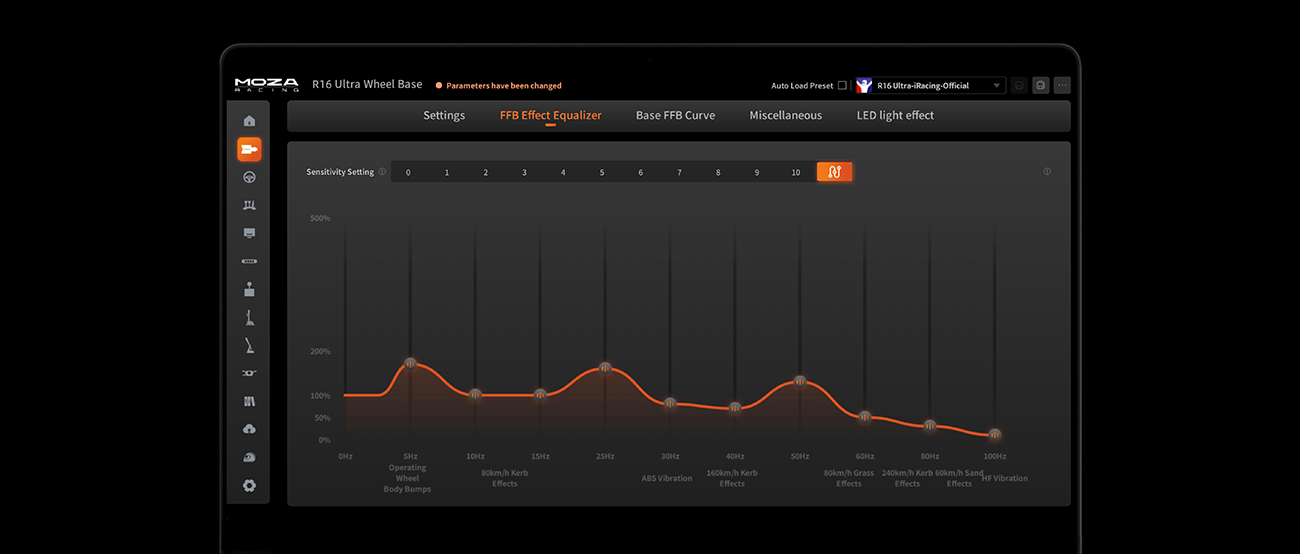The width and height of the screenshot is (1300, 554).
Task: Switch to the Base FFB Curve tab
Action: [x=675, y=115]
